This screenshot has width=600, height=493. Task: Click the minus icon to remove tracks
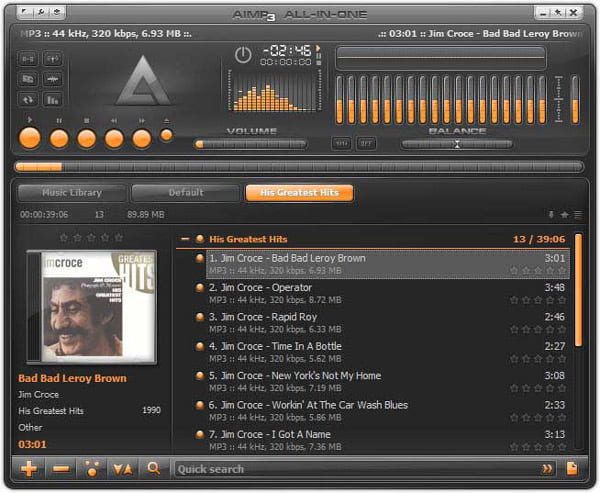(61, 468)
